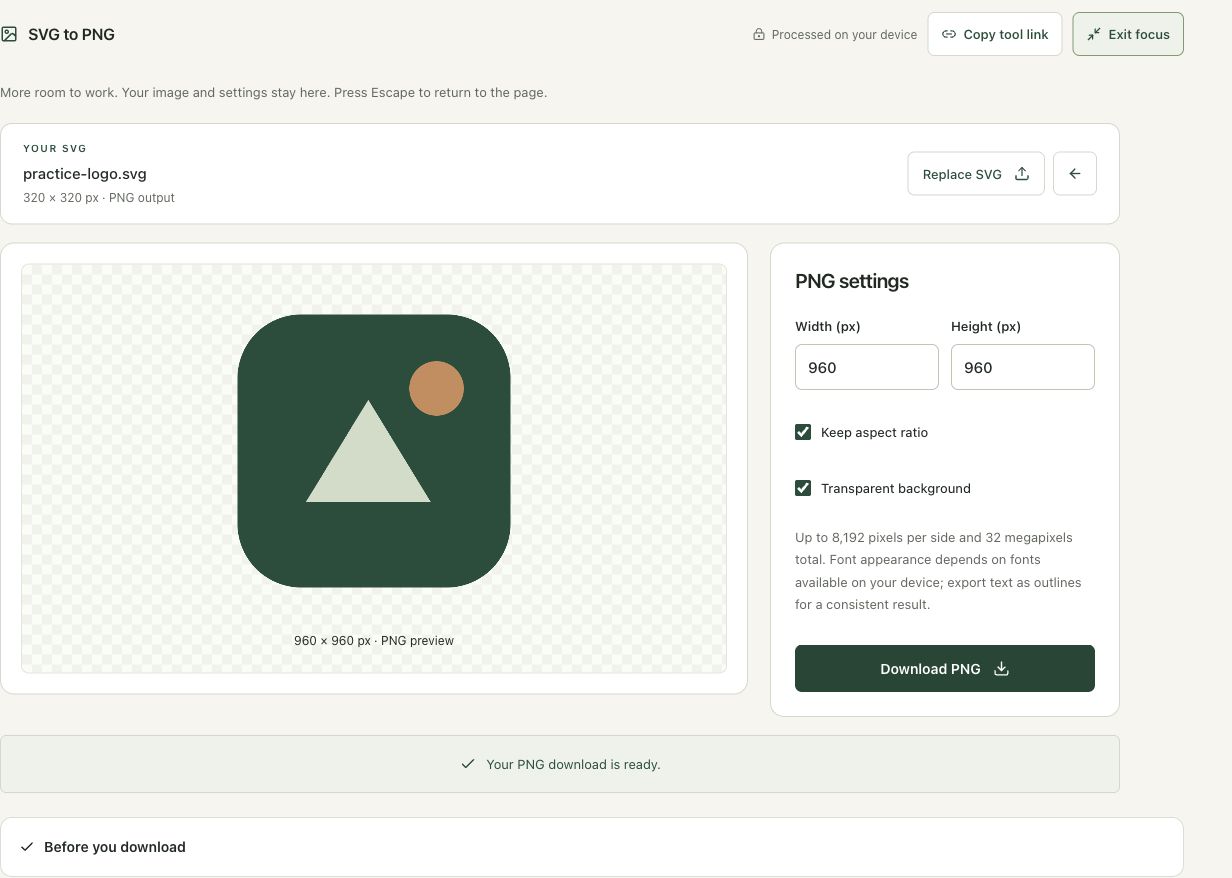This screenshot has height=878, width=1232.
Task: Click Download PNG button
Action: click(x=945, y=669)
